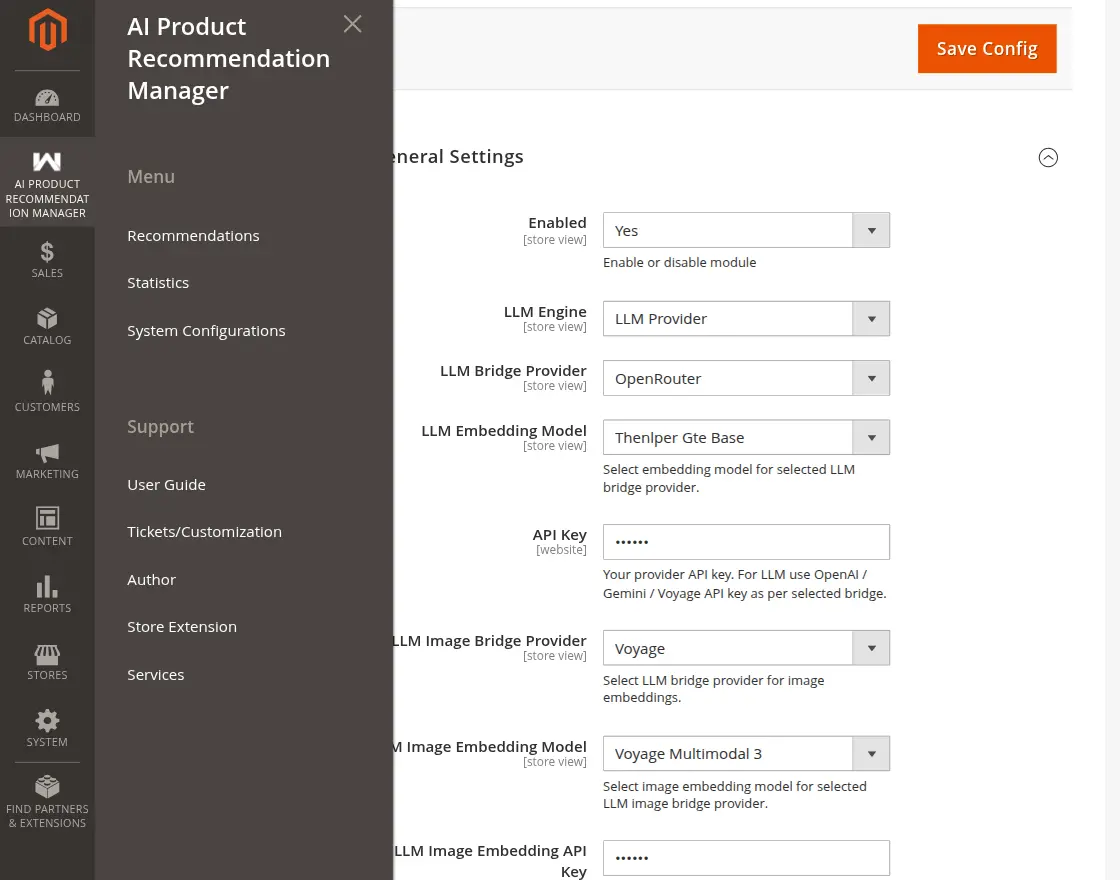The image size is (1120, 880).
Task: Open the Catalog sidebar icon
Action: pos(47,326)
